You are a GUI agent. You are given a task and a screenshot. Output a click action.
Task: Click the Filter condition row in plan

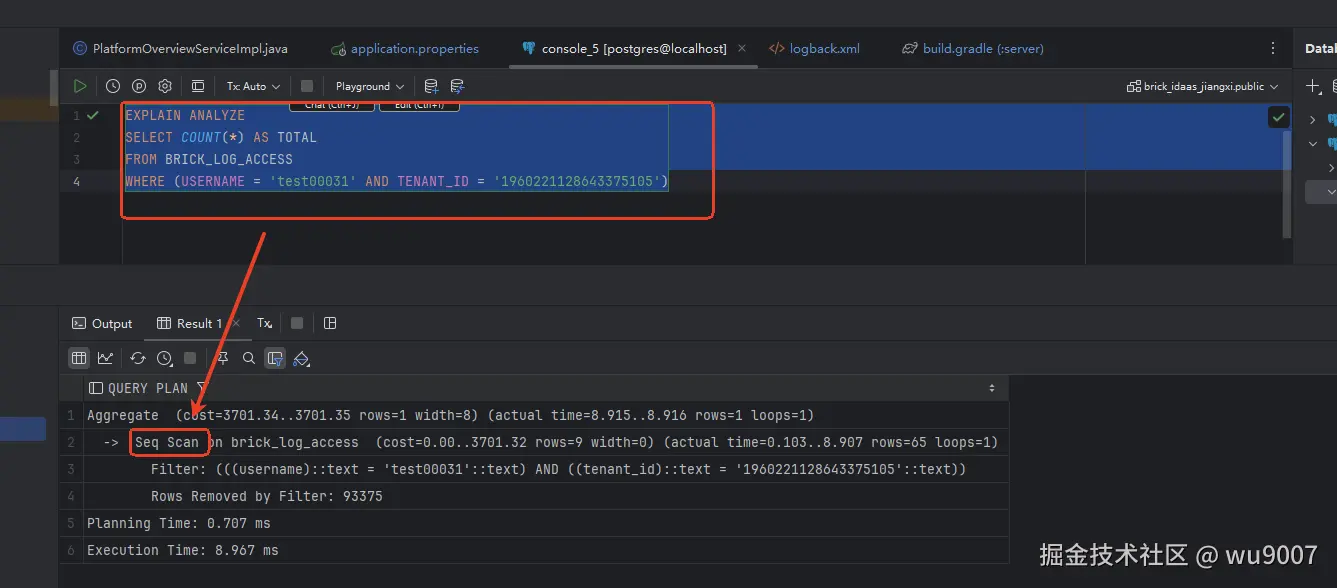[x=544, y=469]
